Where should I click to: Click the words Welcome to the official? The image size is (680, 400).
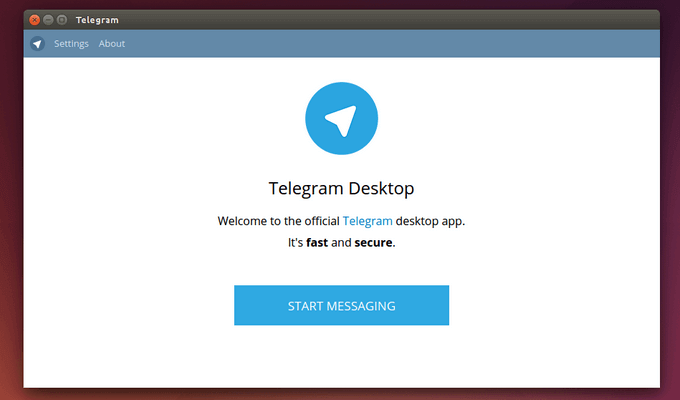tap(278, 221)
